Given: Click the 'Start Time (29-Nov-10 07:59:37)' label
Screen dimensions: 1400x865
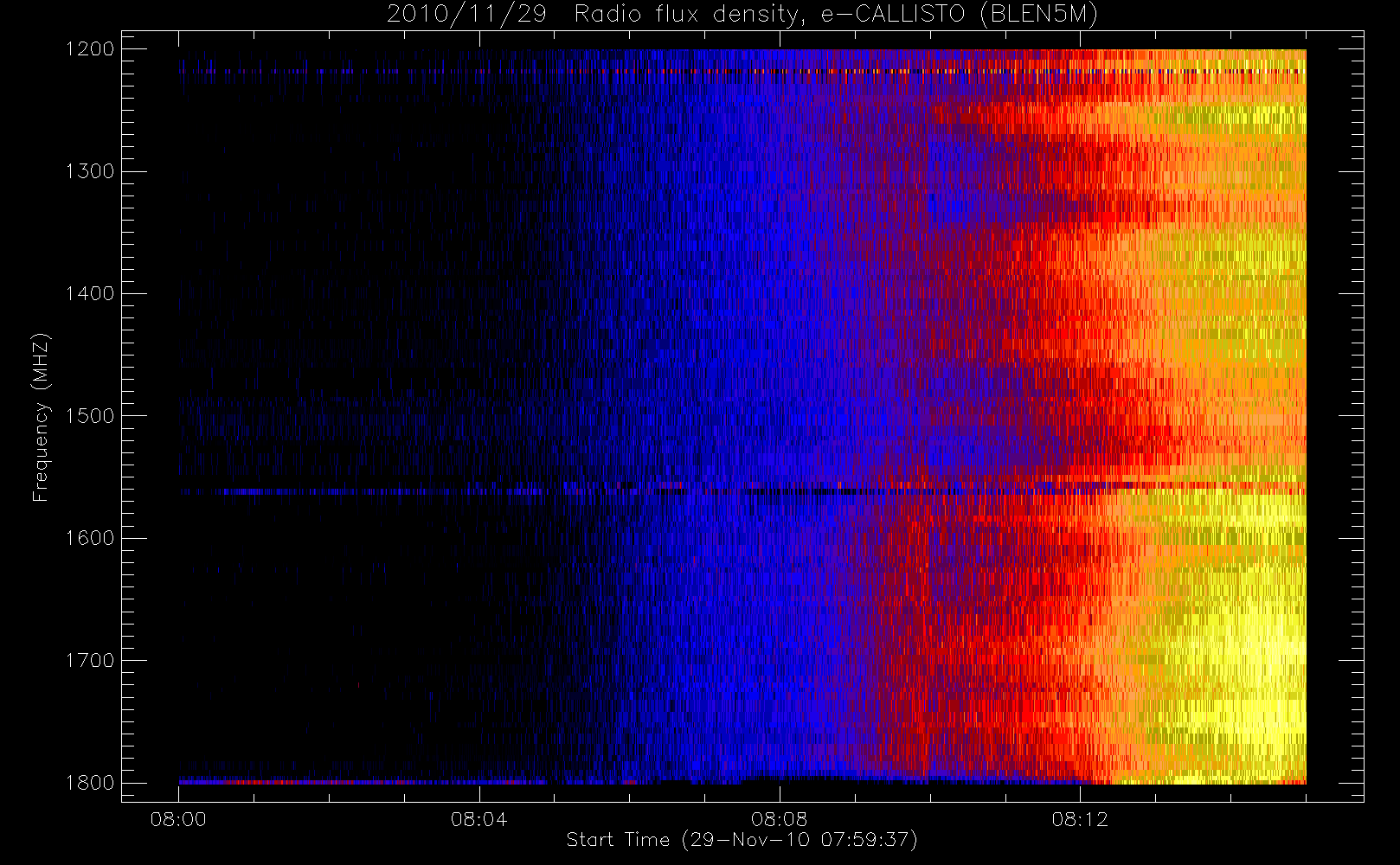Looking at the screenshot, I should pyautogui.click(x=742, y=840).
